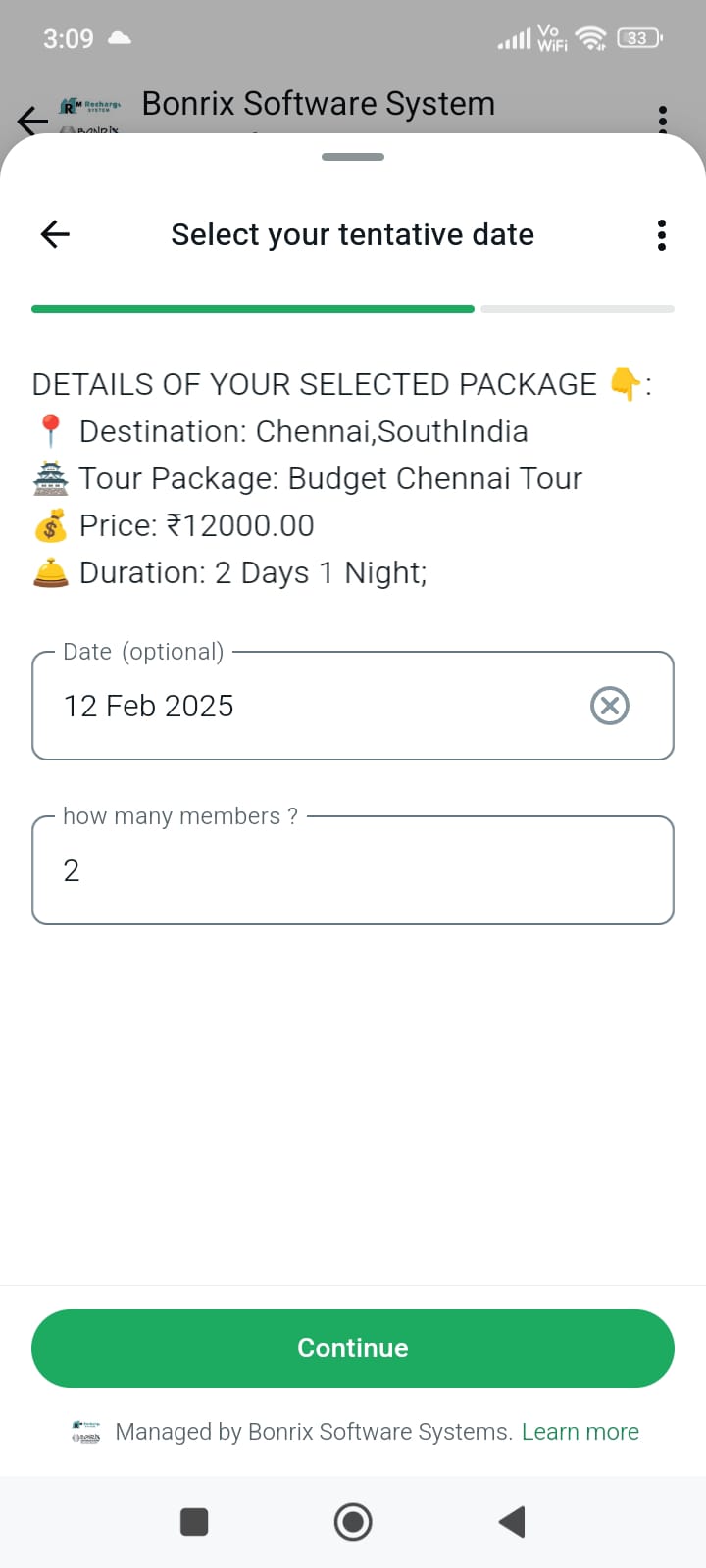Open the Learn more link

click(580, 1432)
